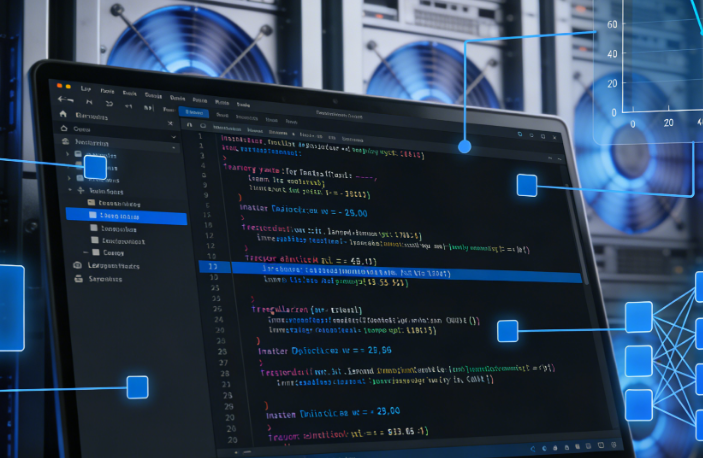Image resolution: width=703 pixels, height=458 pixels.
Task: Click the drive icon on last sidebar row
Action: coord(78,278)
